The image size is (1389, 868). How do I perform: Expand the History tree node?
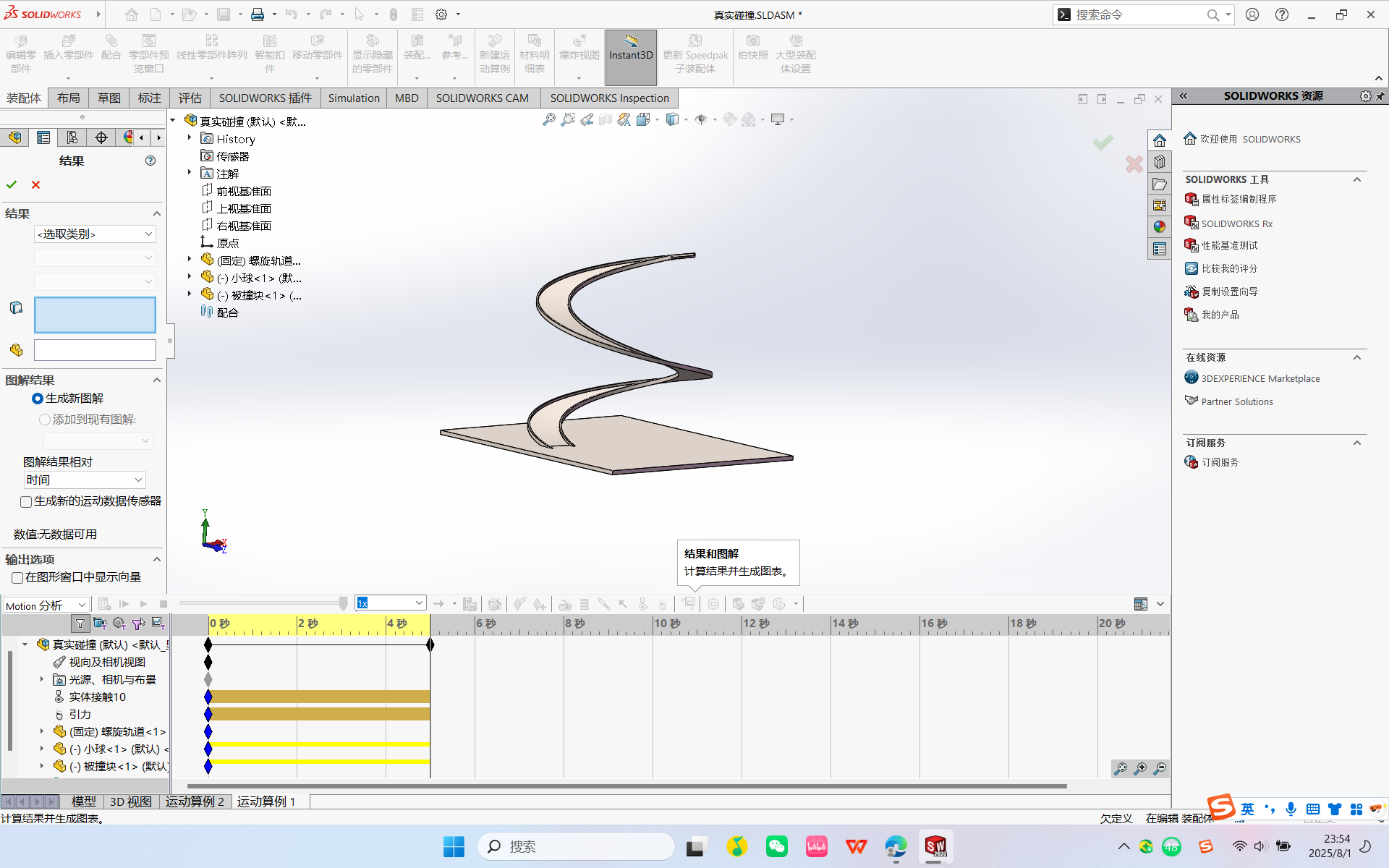click(x=190, y=138)
